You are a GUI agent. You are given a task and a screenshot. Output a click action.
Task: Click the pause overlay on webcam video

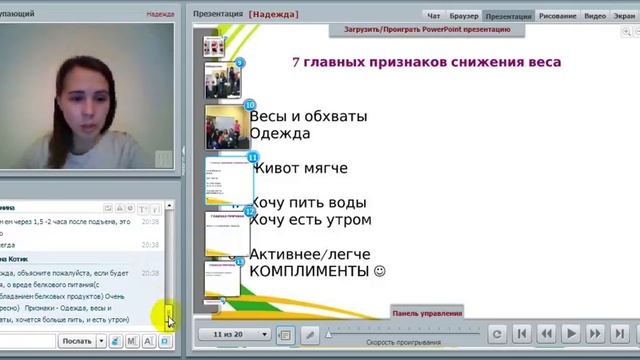[x=164, y=159]
